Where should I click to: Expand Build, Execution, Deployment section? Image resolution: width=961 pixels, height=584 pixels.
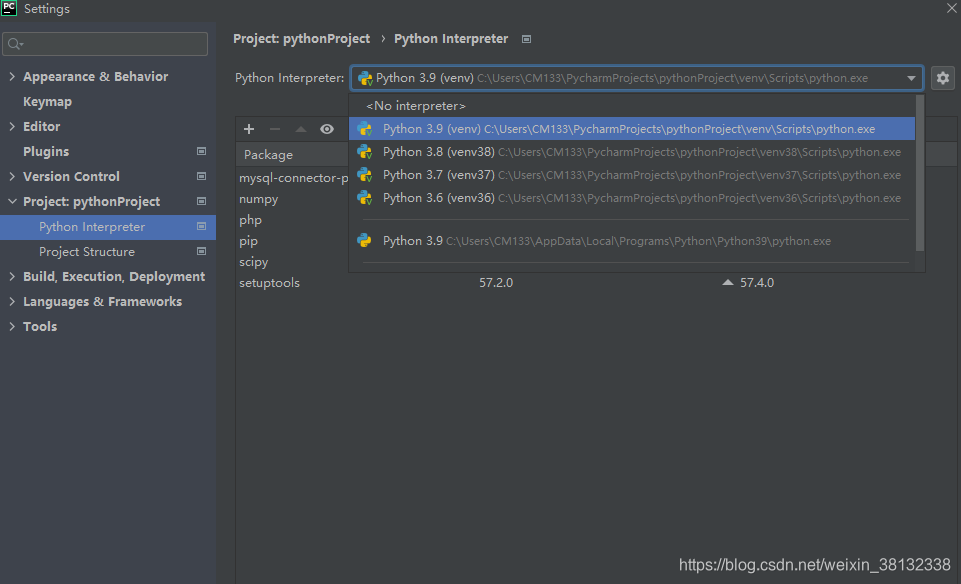[x=12, y=276]
